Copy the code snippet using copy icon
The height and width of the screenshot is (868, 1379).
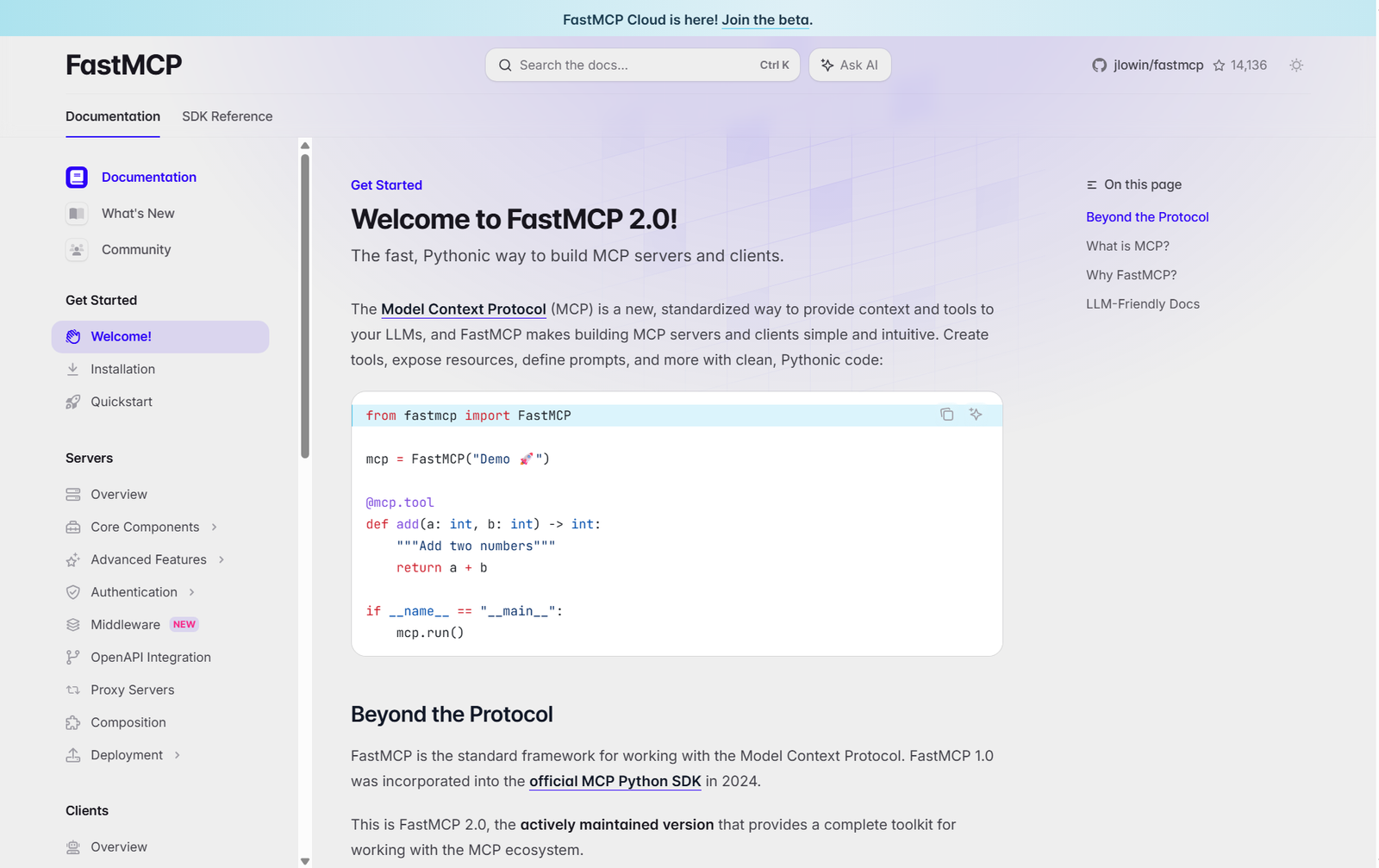tap(946, 415)
